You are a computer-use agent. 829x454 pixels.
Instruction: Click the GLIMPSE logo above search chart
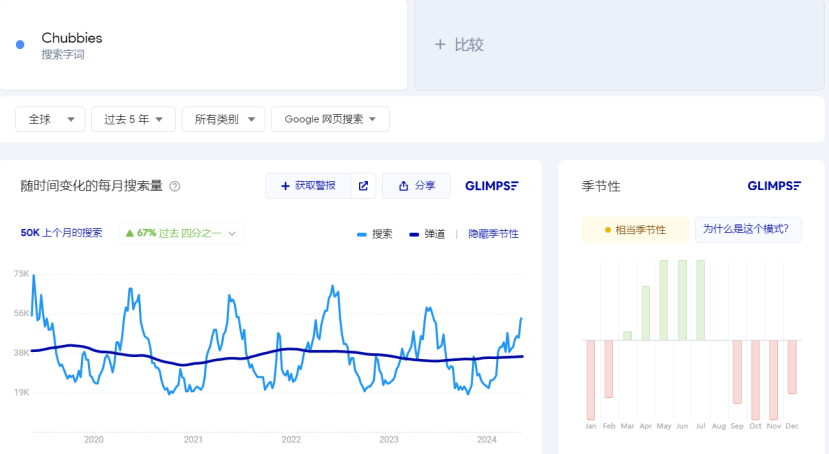492,186
